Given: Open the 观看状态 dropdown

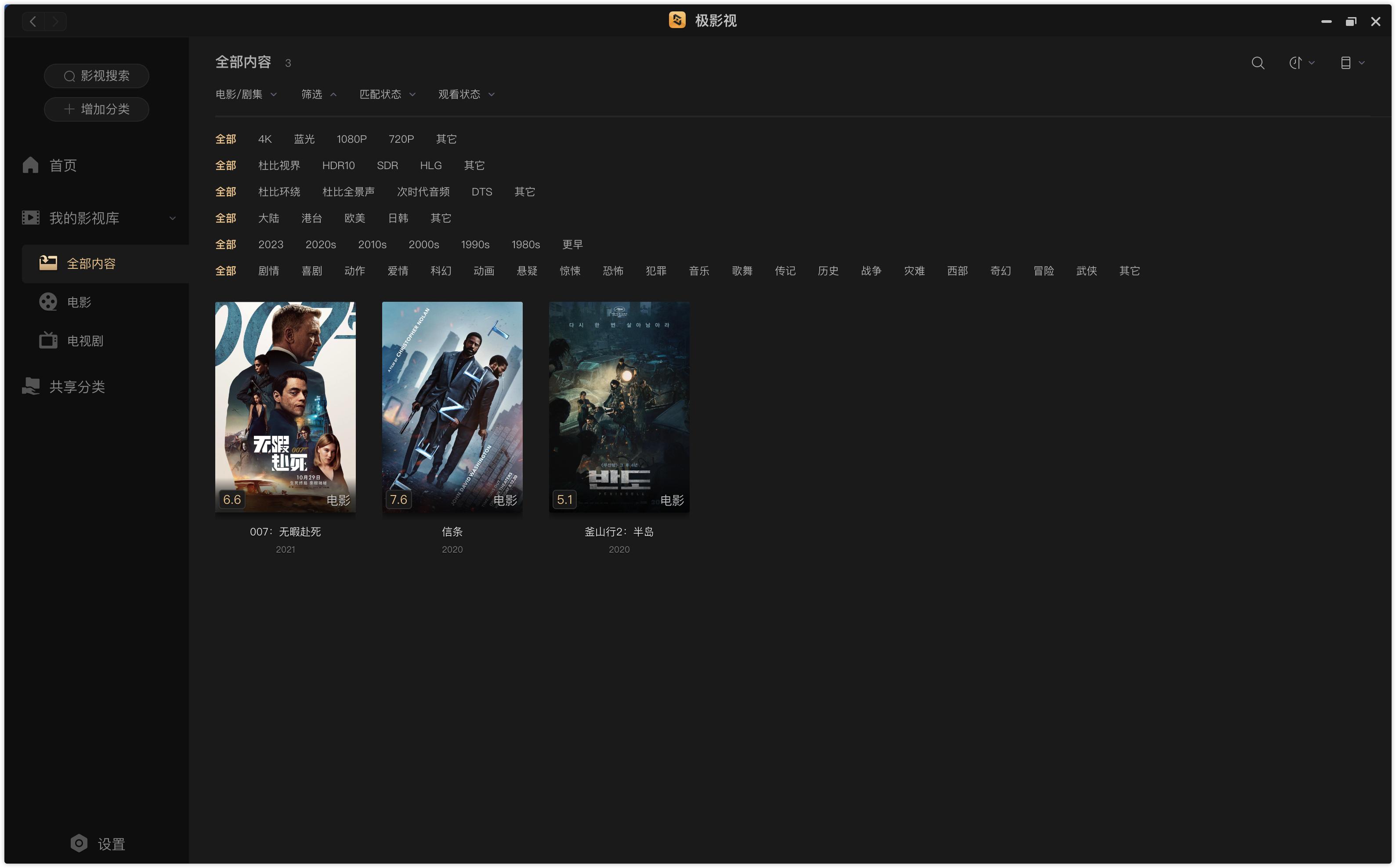Looking at the screenshot, I should [x=466, y=94].
